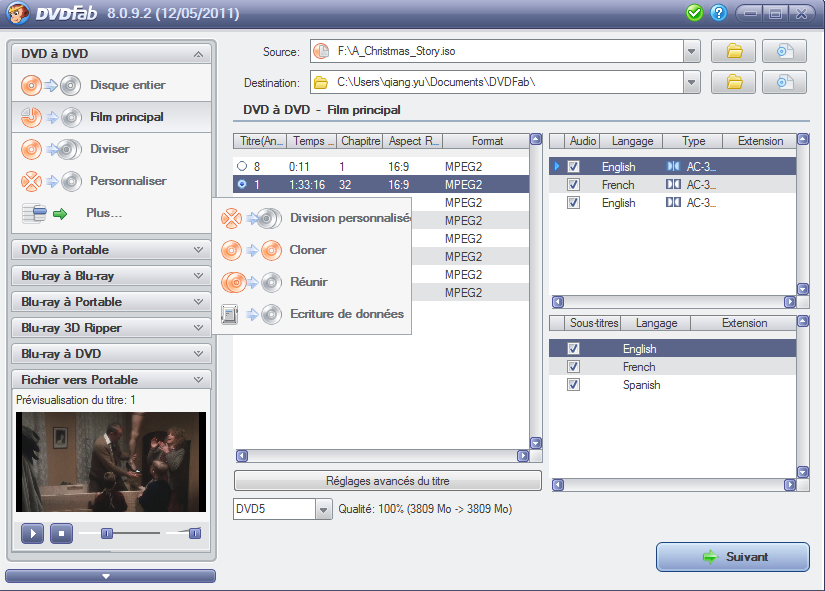
Task: Click the "Suivant" button
Action: click(x=733, y=557)
